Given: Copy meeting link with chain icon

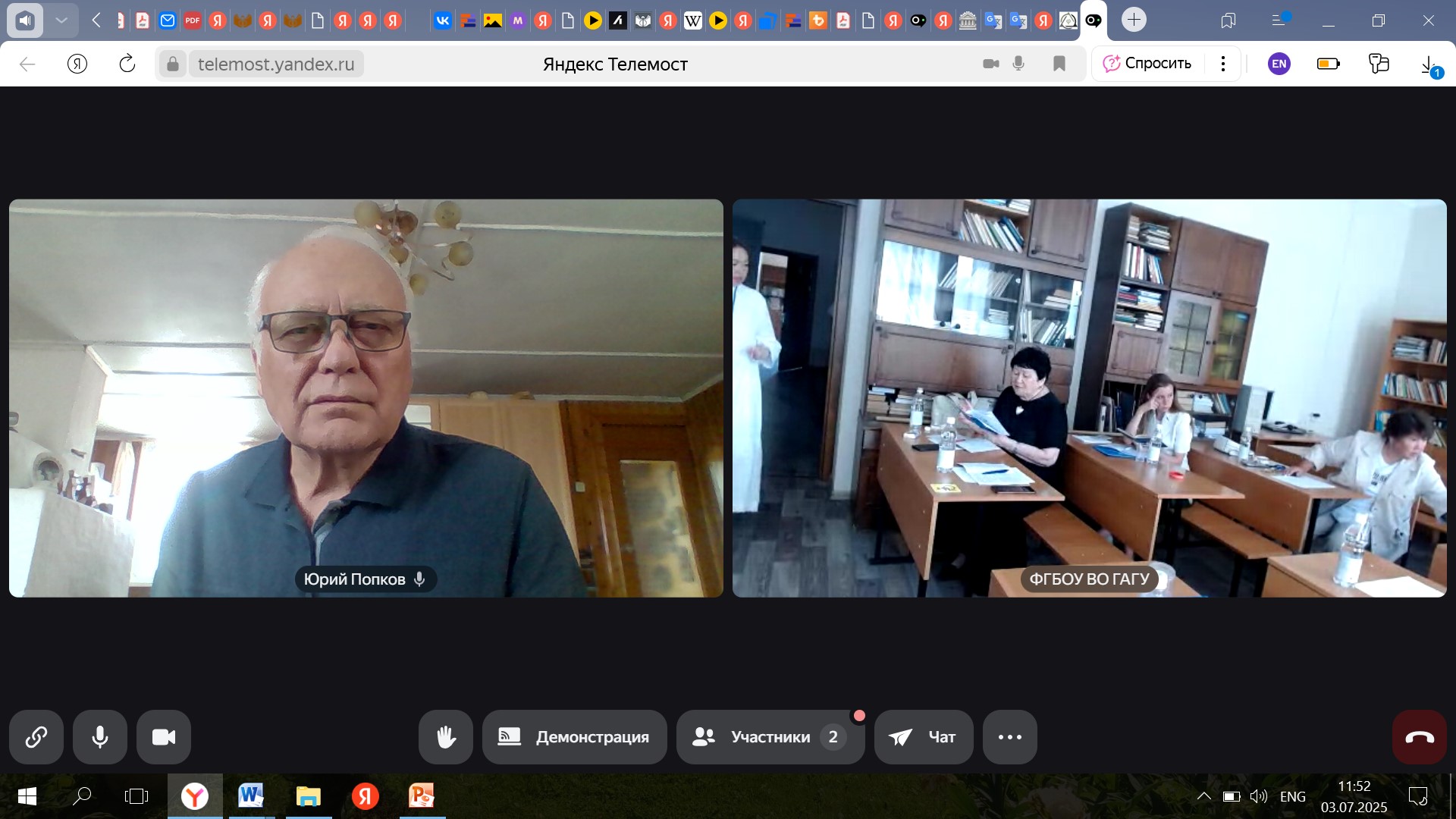Looking at the screenshot, I should click(x=36, y=736).
